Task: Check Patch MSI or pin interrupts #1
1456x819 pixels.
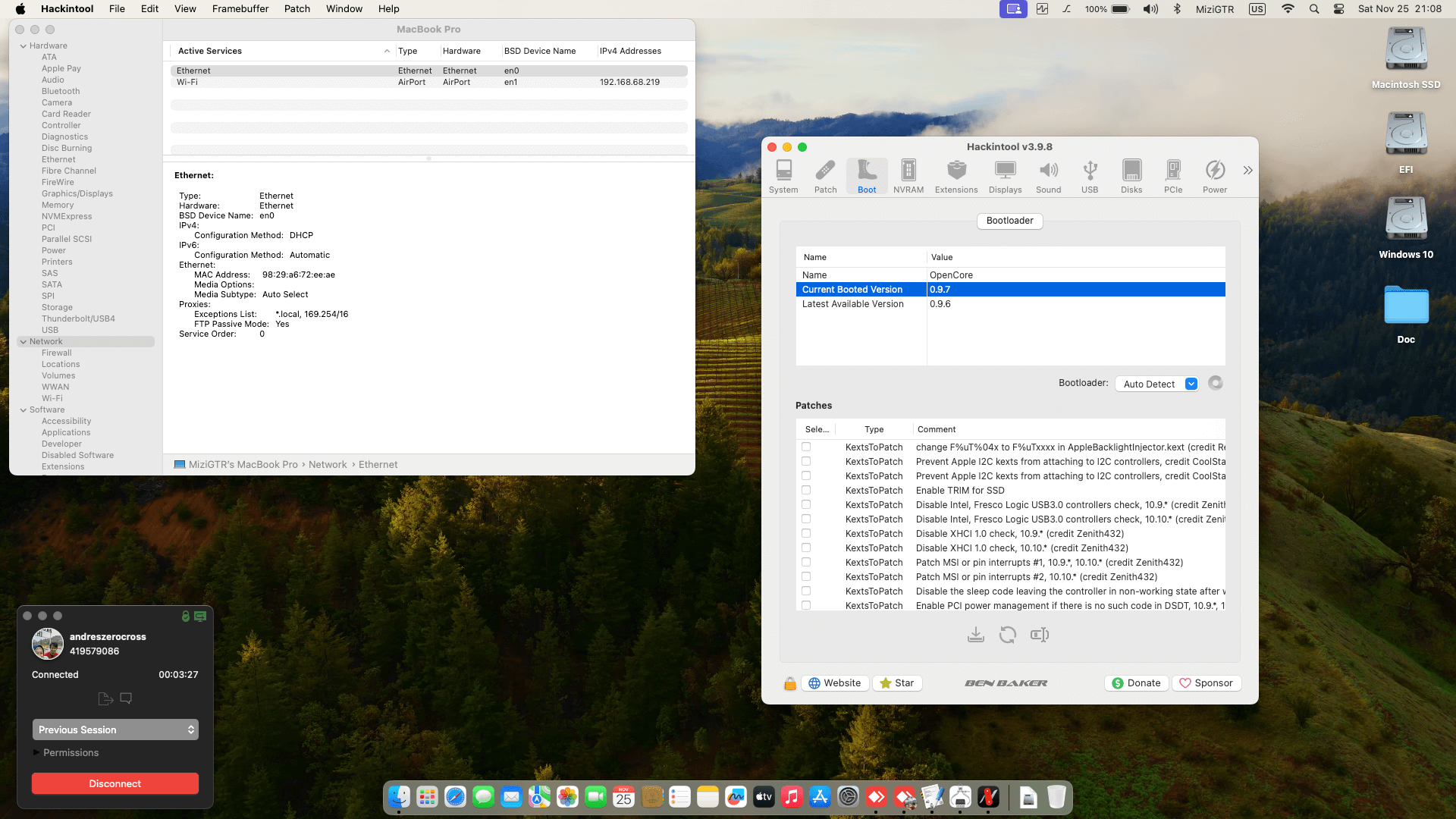Action: (806, 563)
